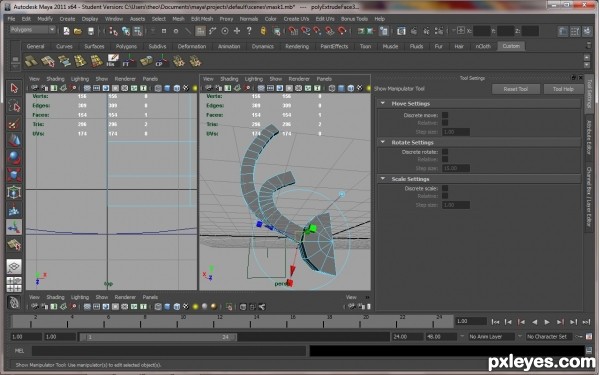Collapse the Move Settings section
This screenshot has width=600, height=375.
click(383, 103)
